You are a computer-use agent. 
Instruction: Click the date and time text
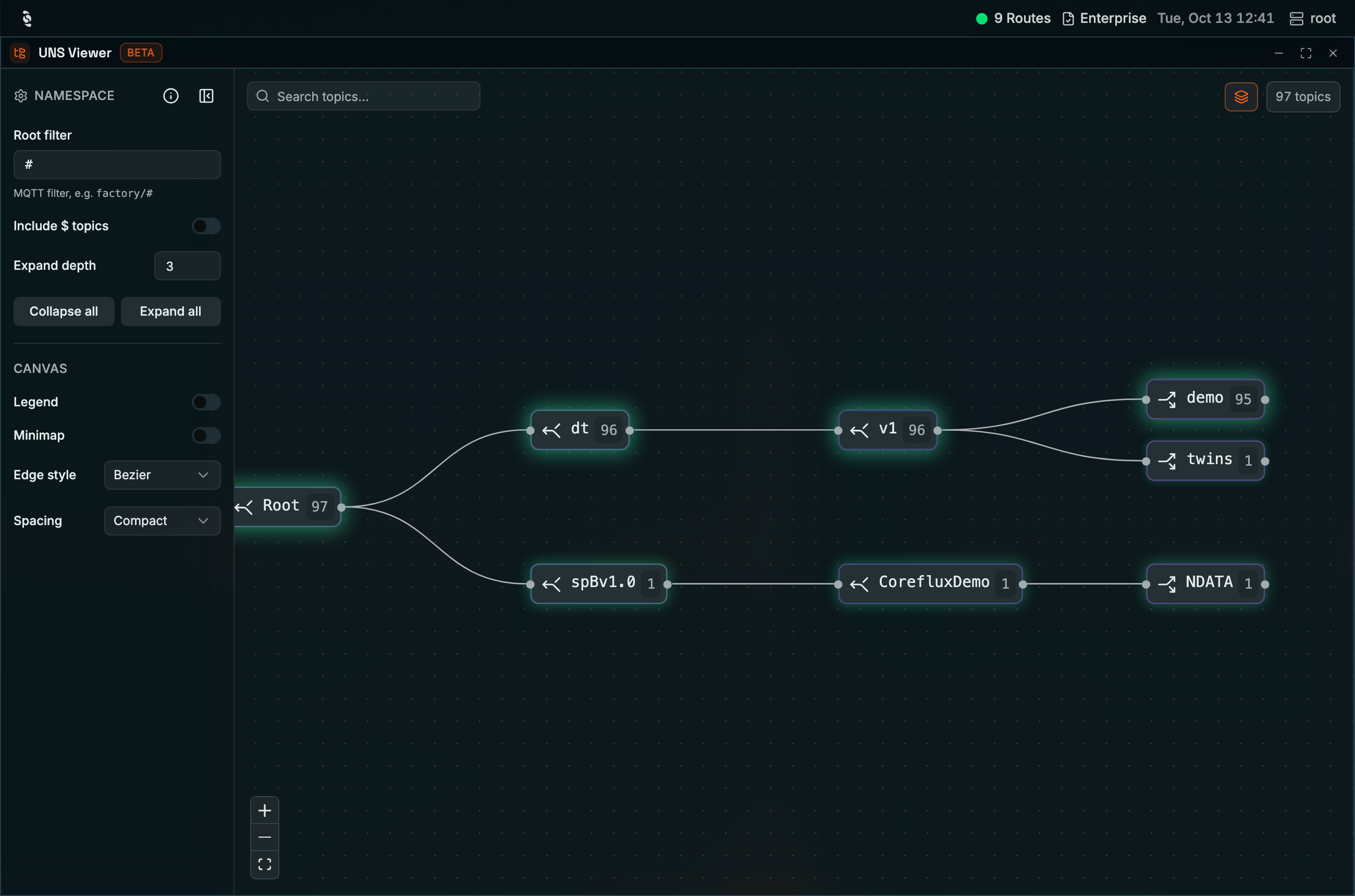click(x=1215, y=18)
